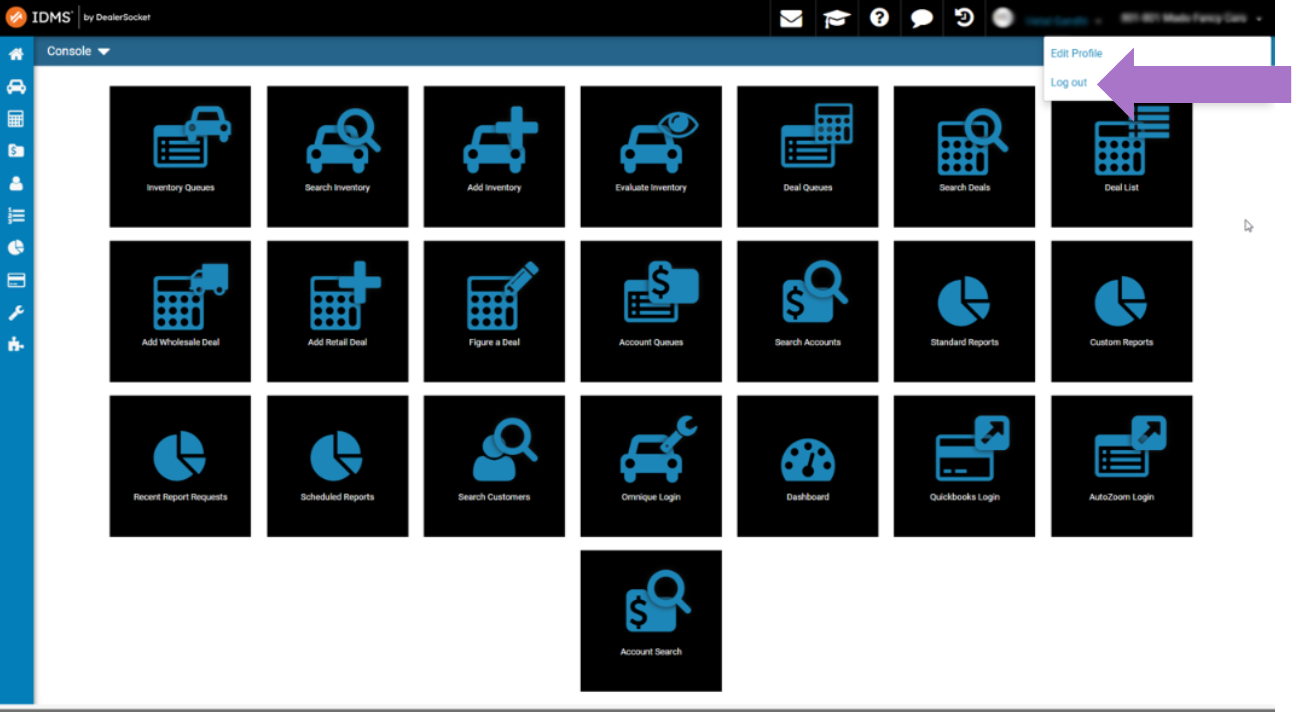The height and width of the screenshot is (712, 1292).
Task: Click the graduation cap training icon
Action: point(836,18)
